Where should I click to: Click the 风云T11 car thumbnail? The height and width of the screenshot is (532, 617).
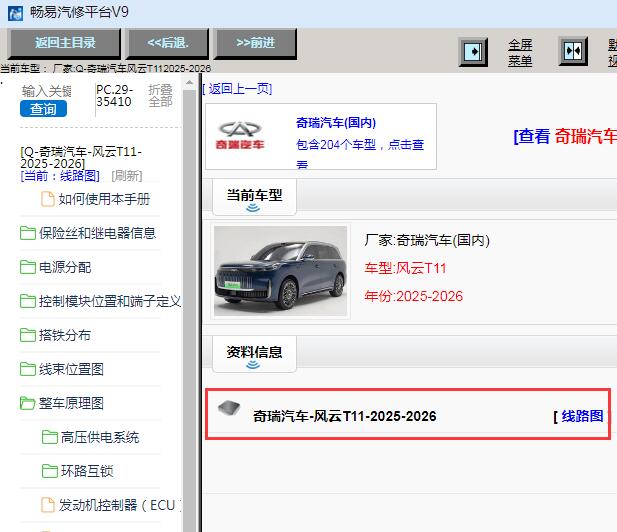tap(281, 271)
